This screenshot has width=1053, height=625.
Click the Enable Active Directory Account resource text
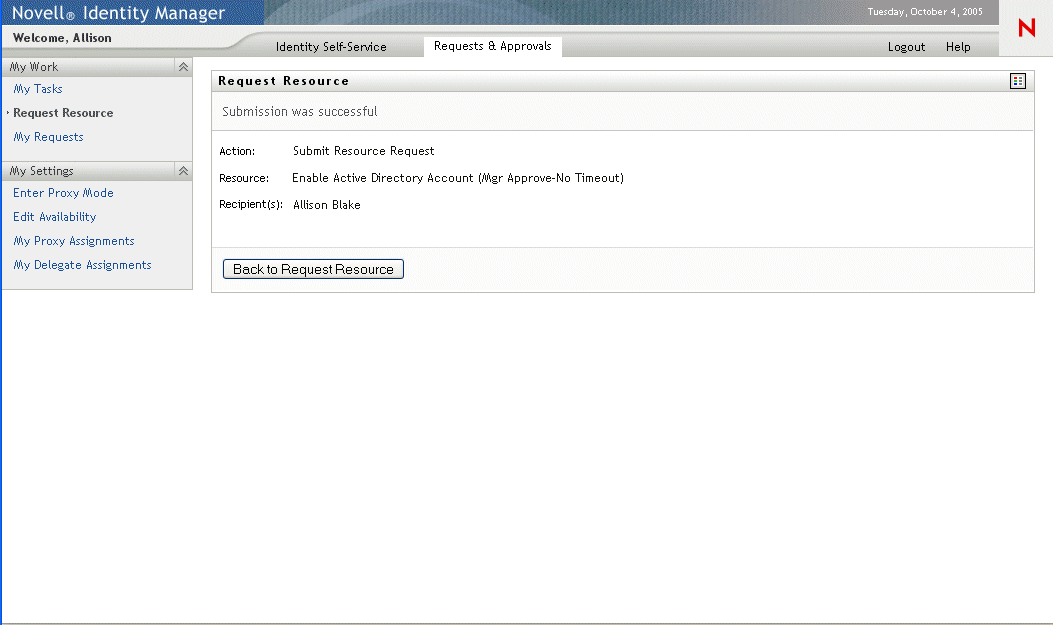458,178
